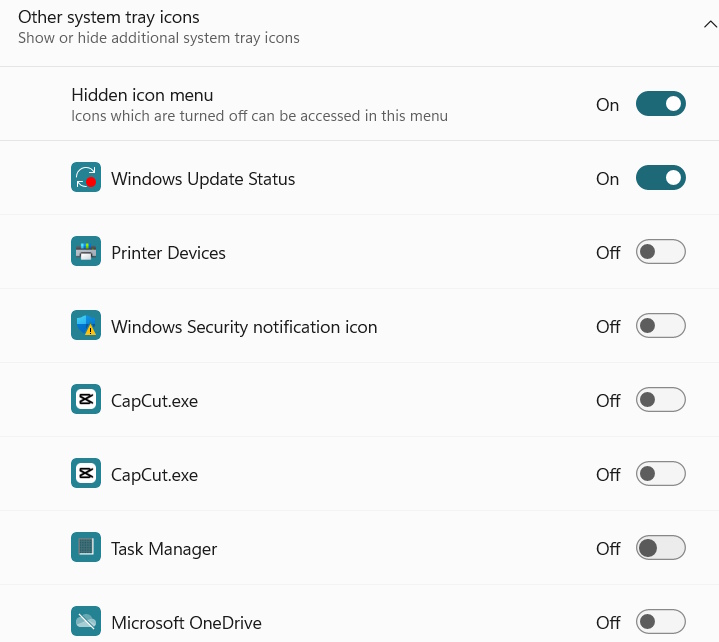Click the Task Manager label
Image resolution: width=719 pixels, height=642 pixels.
coord(164,549)
